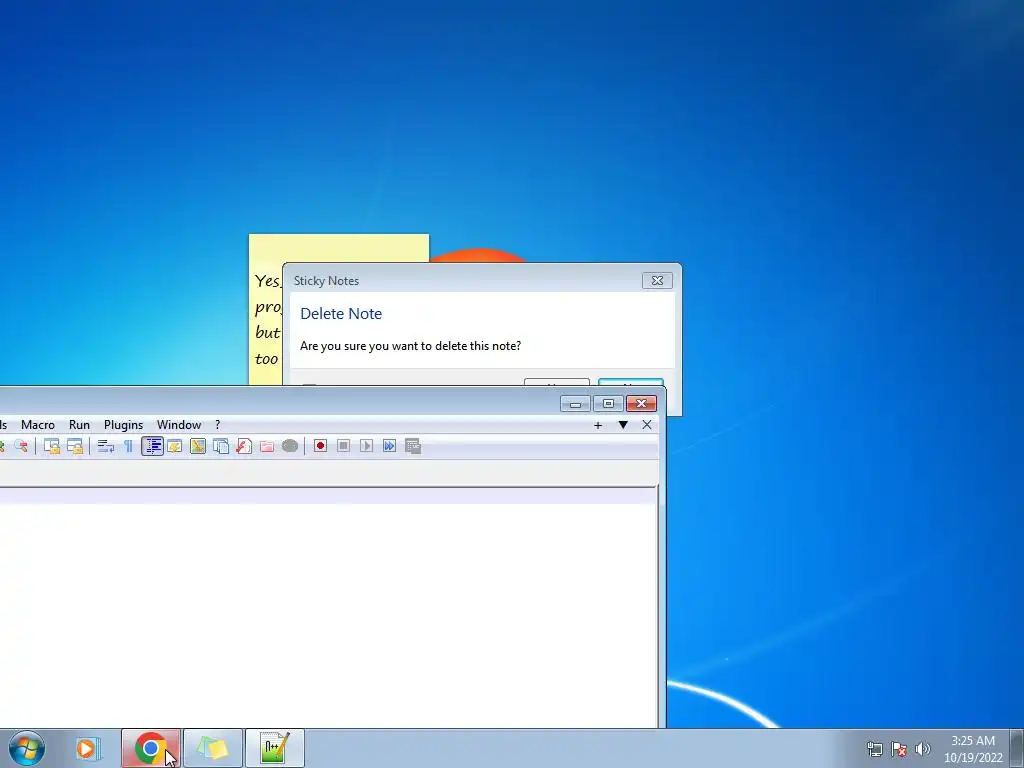The image size is (1024, 768).
Task: Open the Function List panel icon
Action: tap(244, 446)
